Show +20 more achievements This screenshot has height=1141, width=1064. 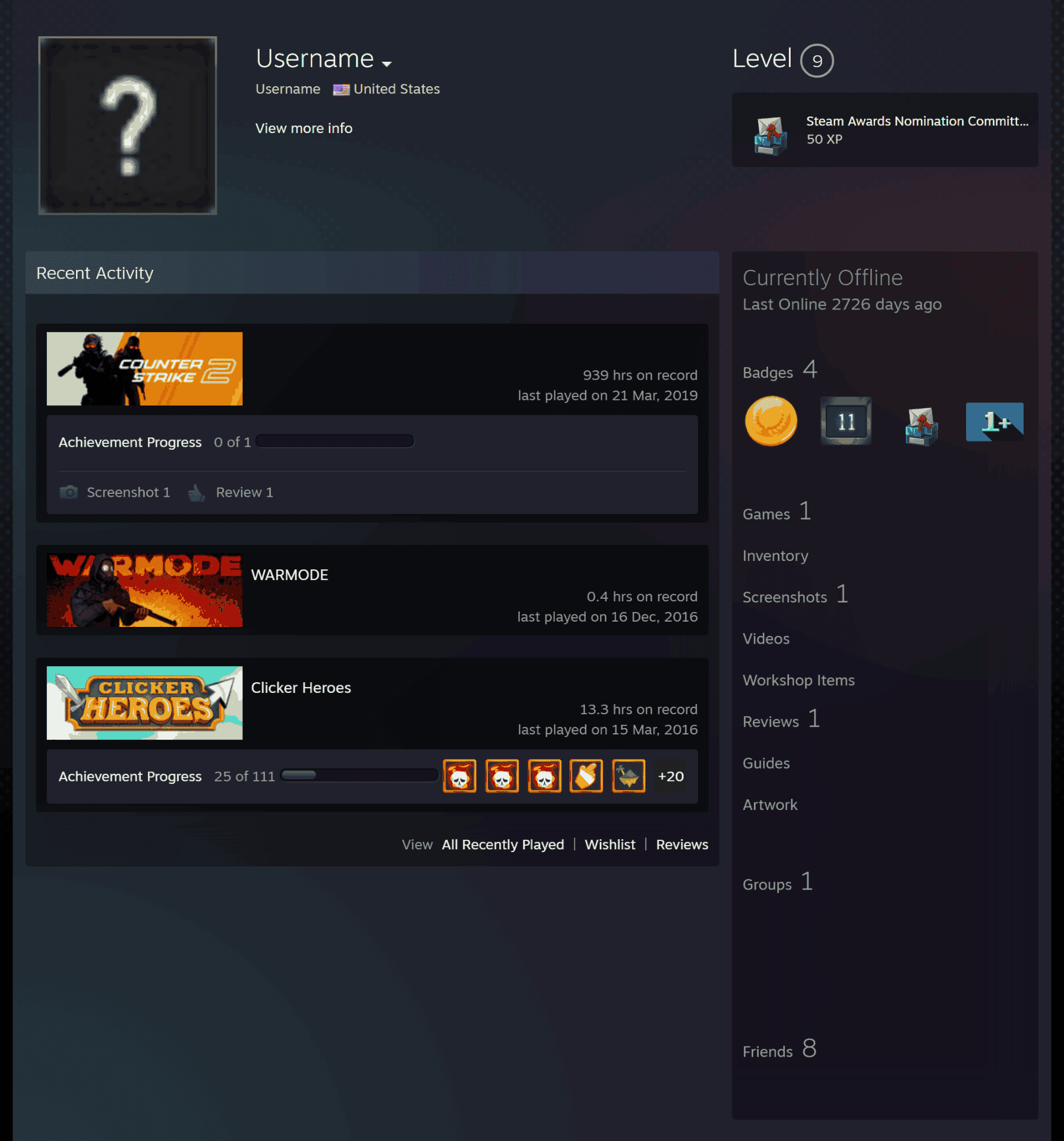coord(671,776)
